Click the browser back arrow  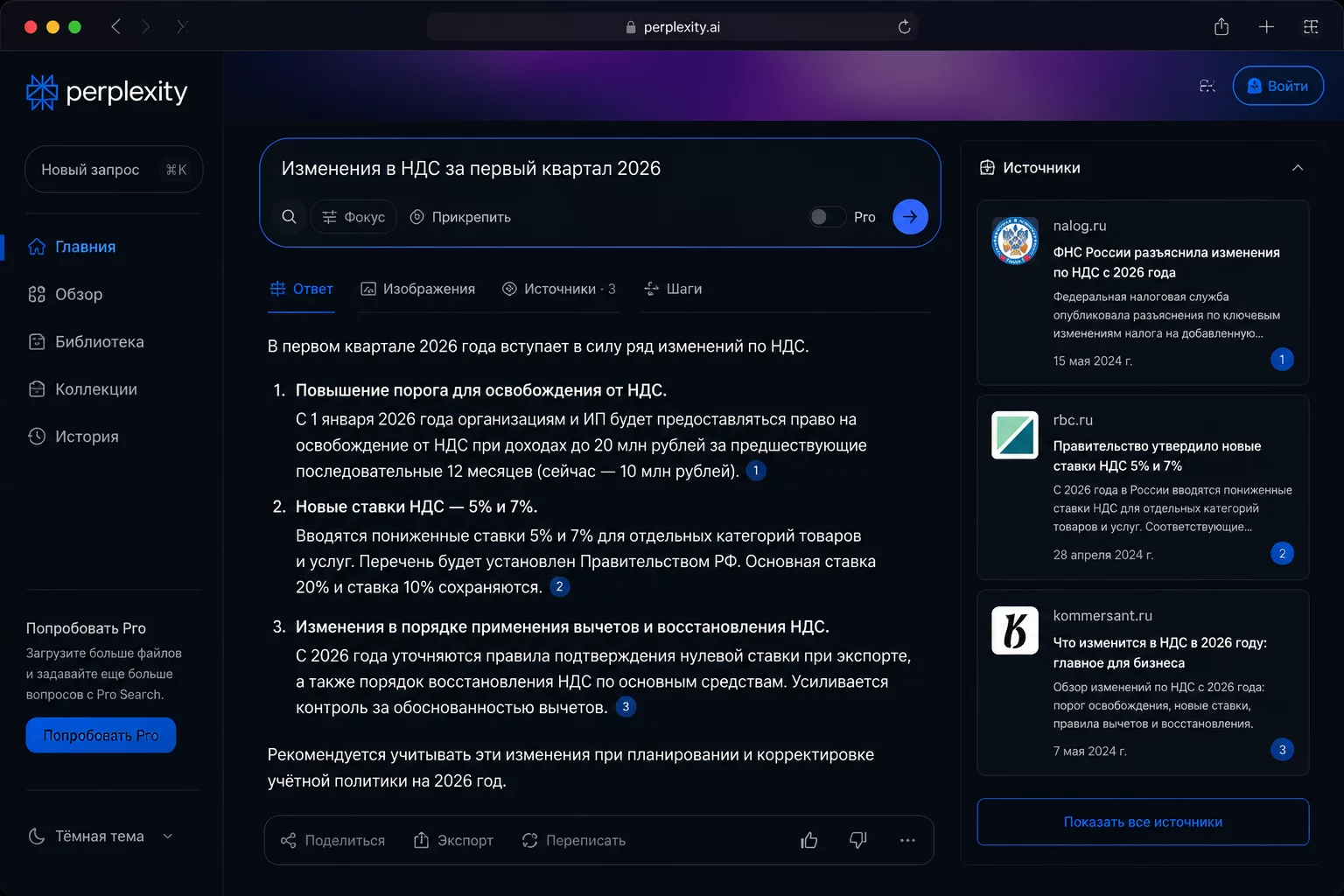pyautogui.click(x=115, y=27)
